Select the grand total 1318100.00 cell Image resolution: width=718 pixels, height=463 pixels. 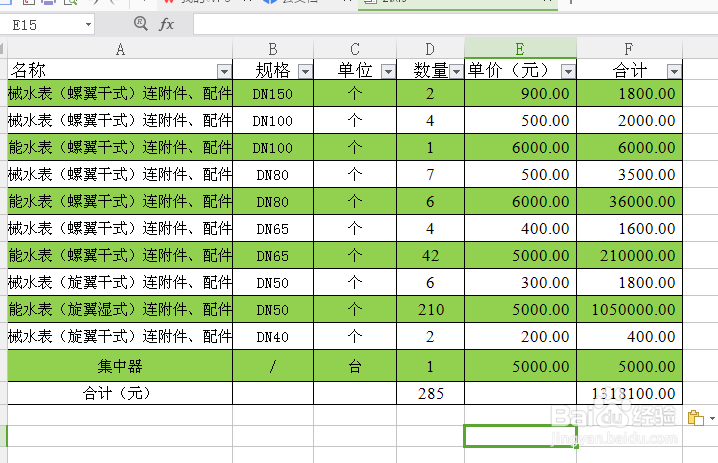(629, 393)
